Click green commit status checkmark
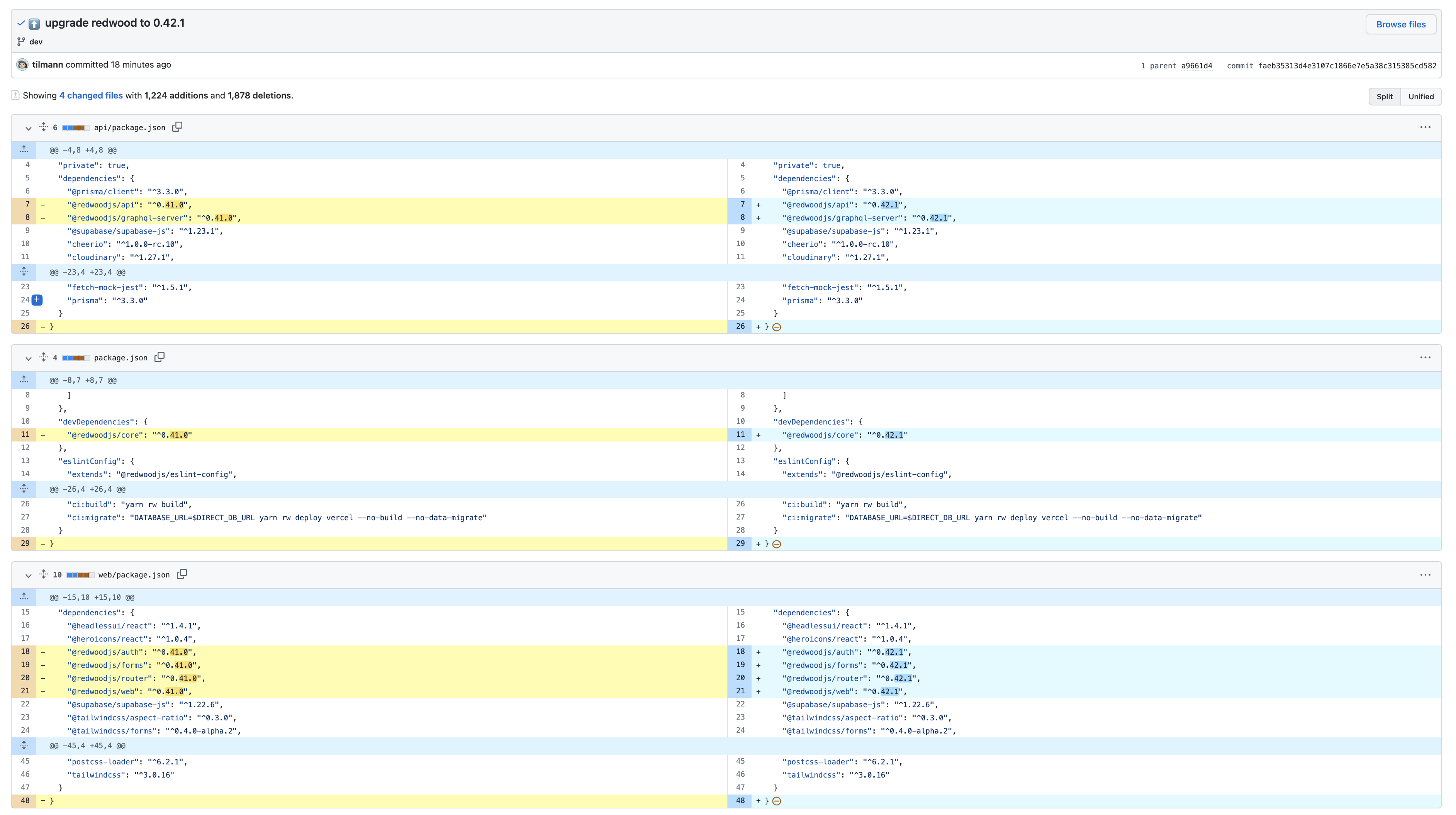1456x815 pixels. (x=21, y=23)
